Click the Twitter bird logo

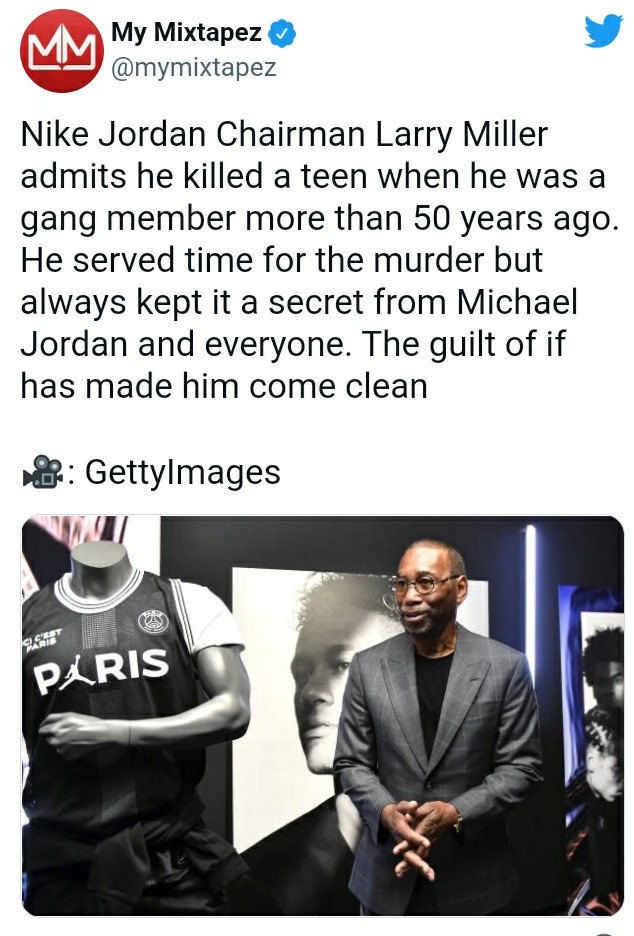[604, 31]
